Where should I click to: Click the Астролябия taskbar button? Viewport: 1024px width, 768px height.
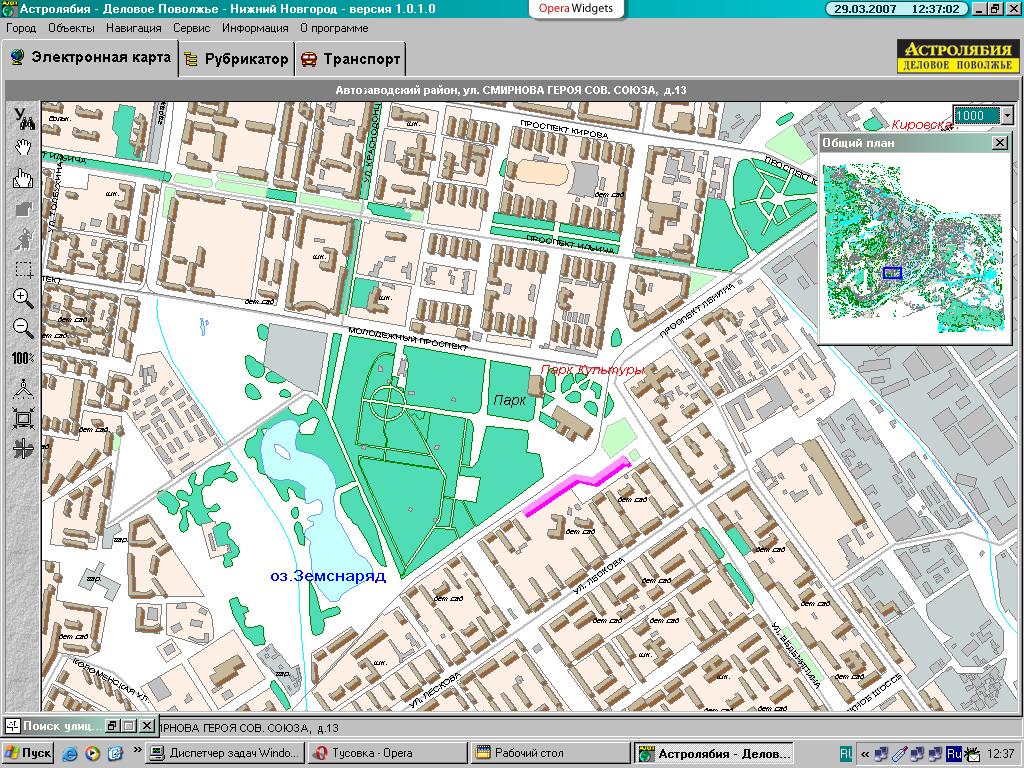click(x=714, y=753)
